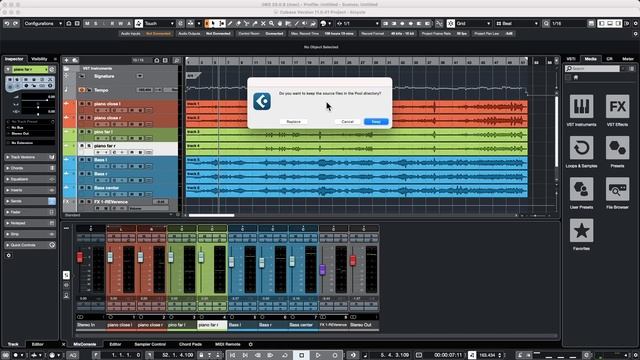The height and width of the screenshot is (360, 640).
Task: Solo the piano close r track
Action: click(x=88, y=118)
